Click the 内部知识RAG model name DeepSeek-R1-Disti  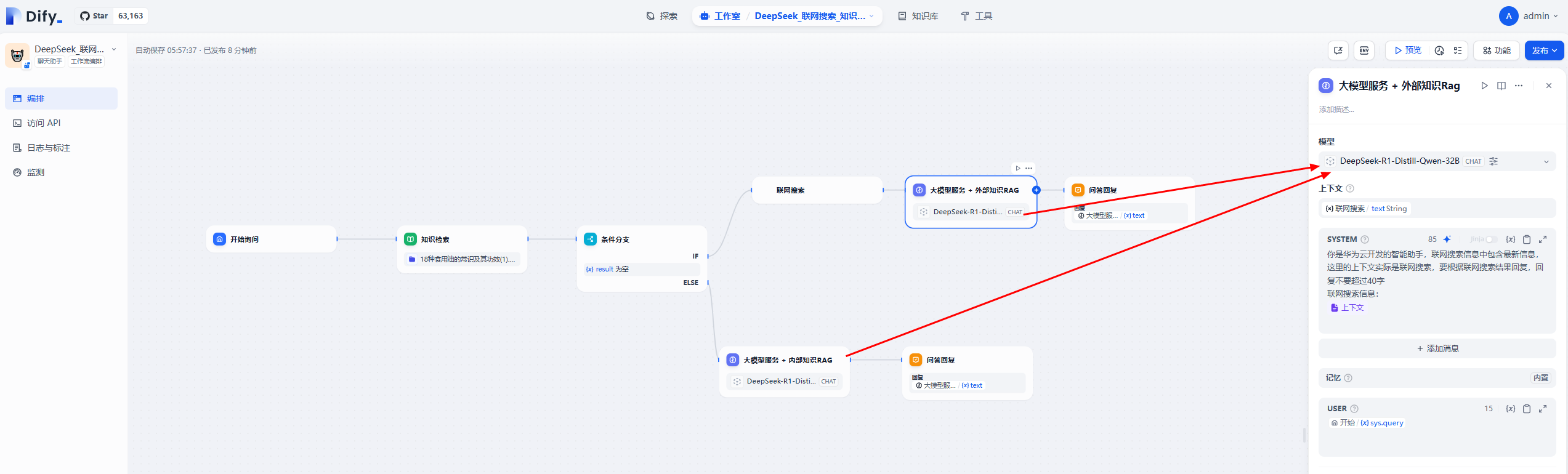pyautogui.click(x=781, y=382)
